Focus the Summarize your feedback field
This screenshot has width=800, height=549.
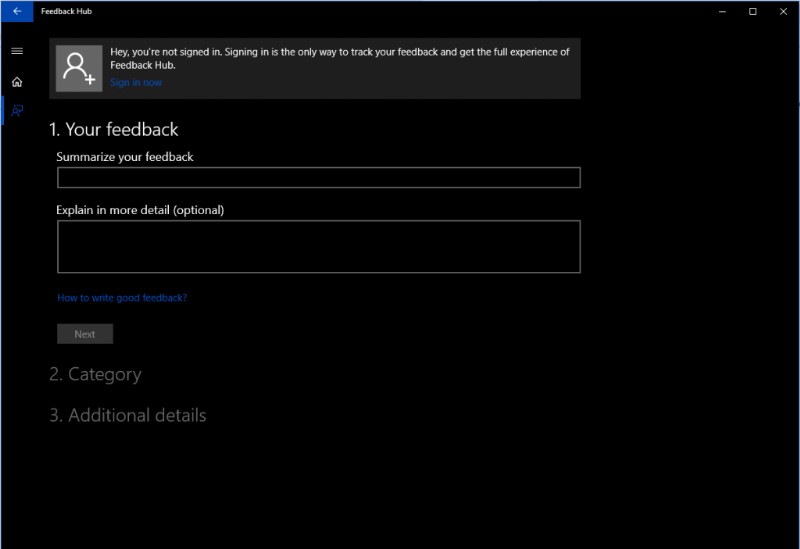tap(319, 178)
